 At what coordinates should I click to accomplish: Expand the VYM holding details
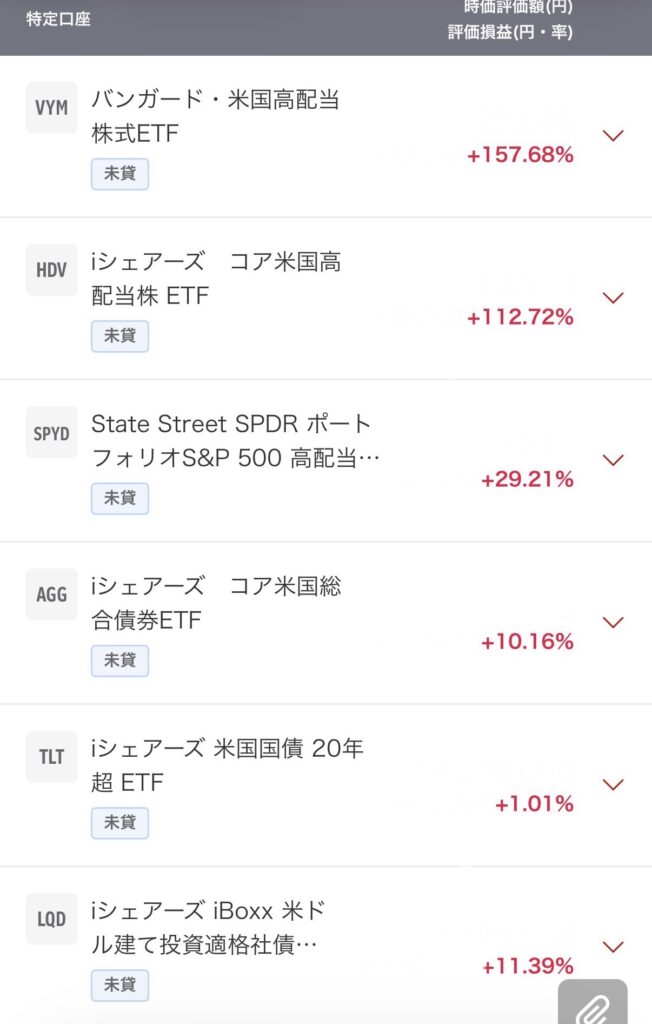pyautogui.click(x=614, y=136)
